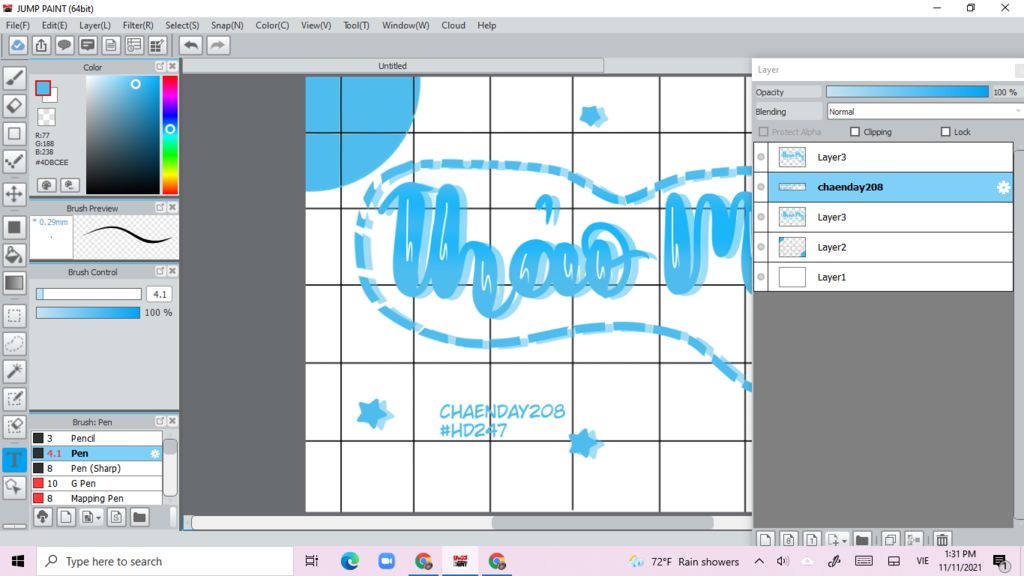Click download cloud brush icon

click(42, 517)
